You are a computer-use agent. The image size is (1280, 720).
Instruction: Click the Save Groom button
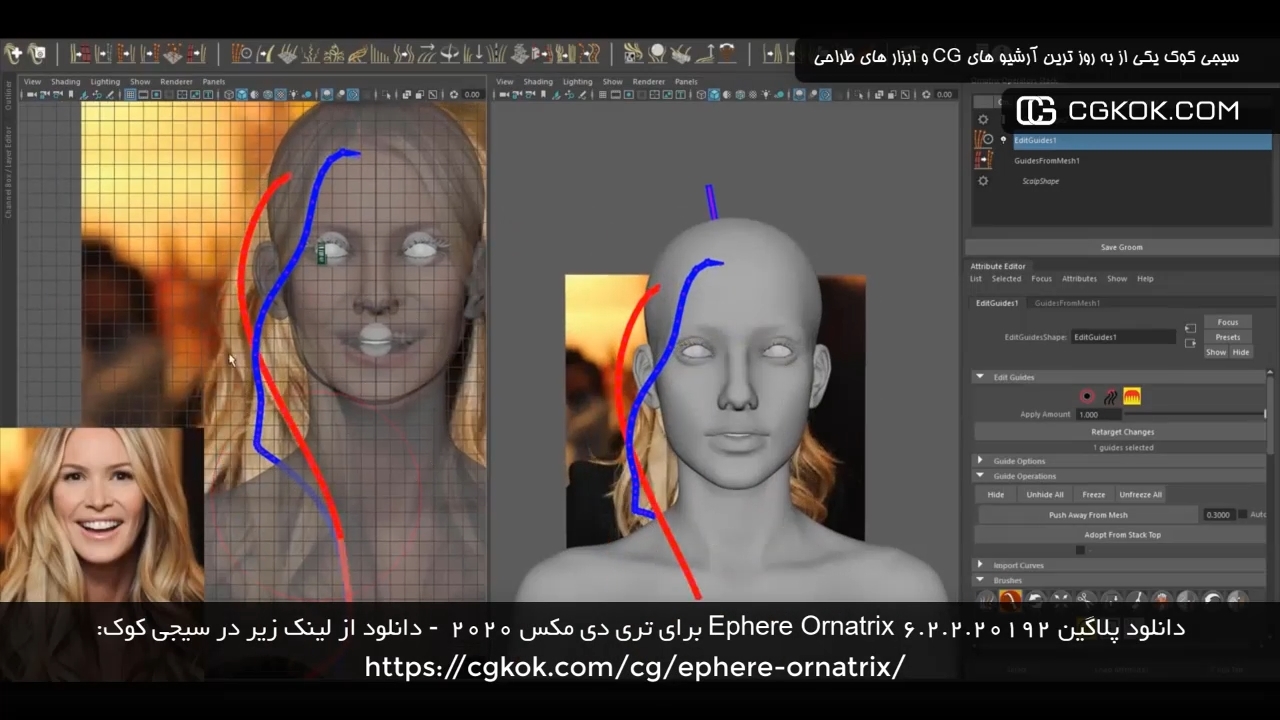tap(1120, 247)
